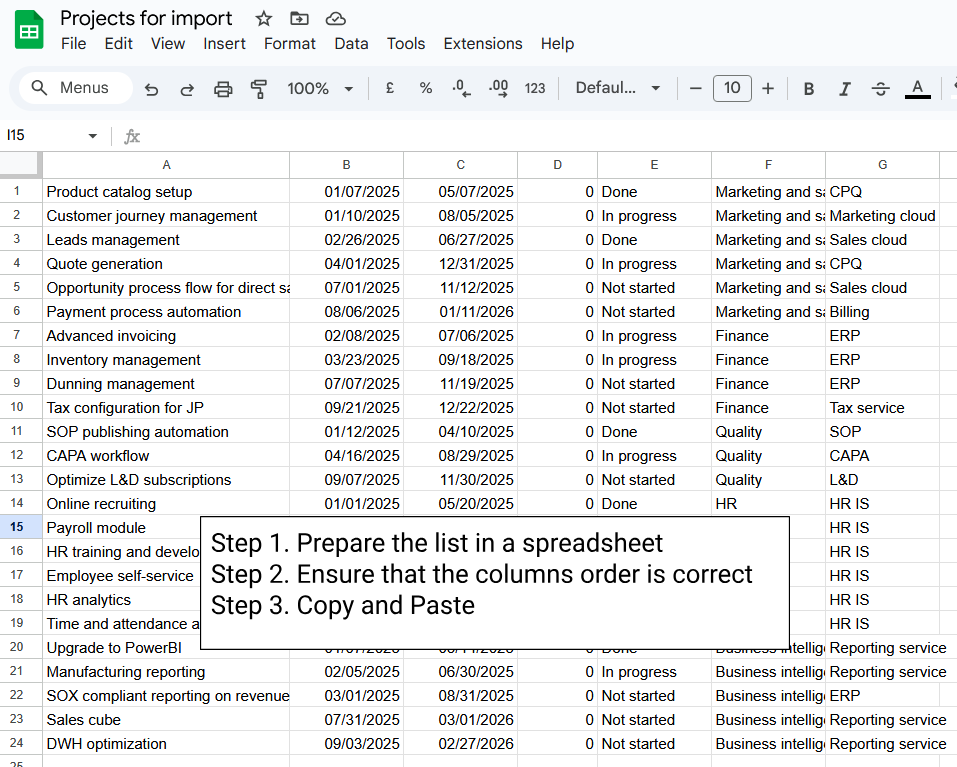Star the Projects for import document
This screenshot has width=957, height=767.
tap(264, 19)
